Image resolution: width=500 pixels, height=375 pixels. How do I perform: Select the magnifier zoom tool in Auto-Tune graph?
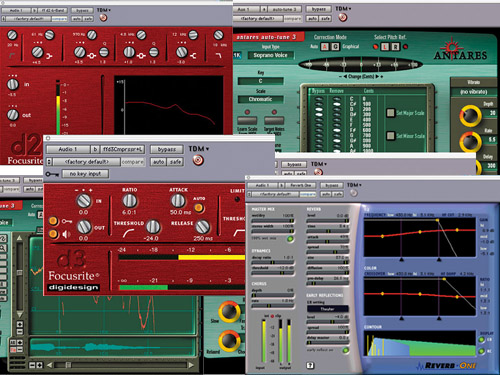(3, 248)
